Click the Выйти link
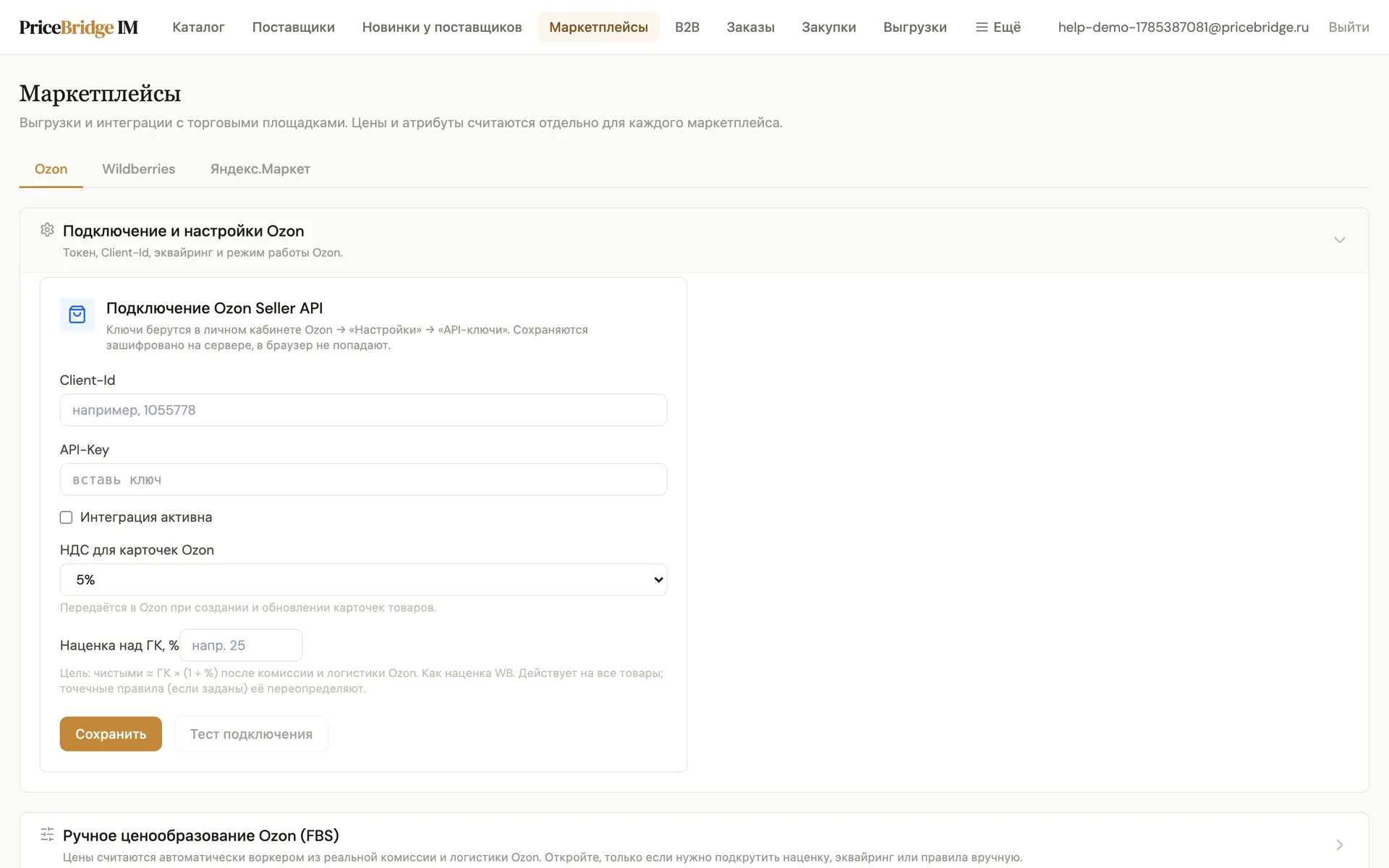Viewport: 1389px width, 868px height. 1348,27
